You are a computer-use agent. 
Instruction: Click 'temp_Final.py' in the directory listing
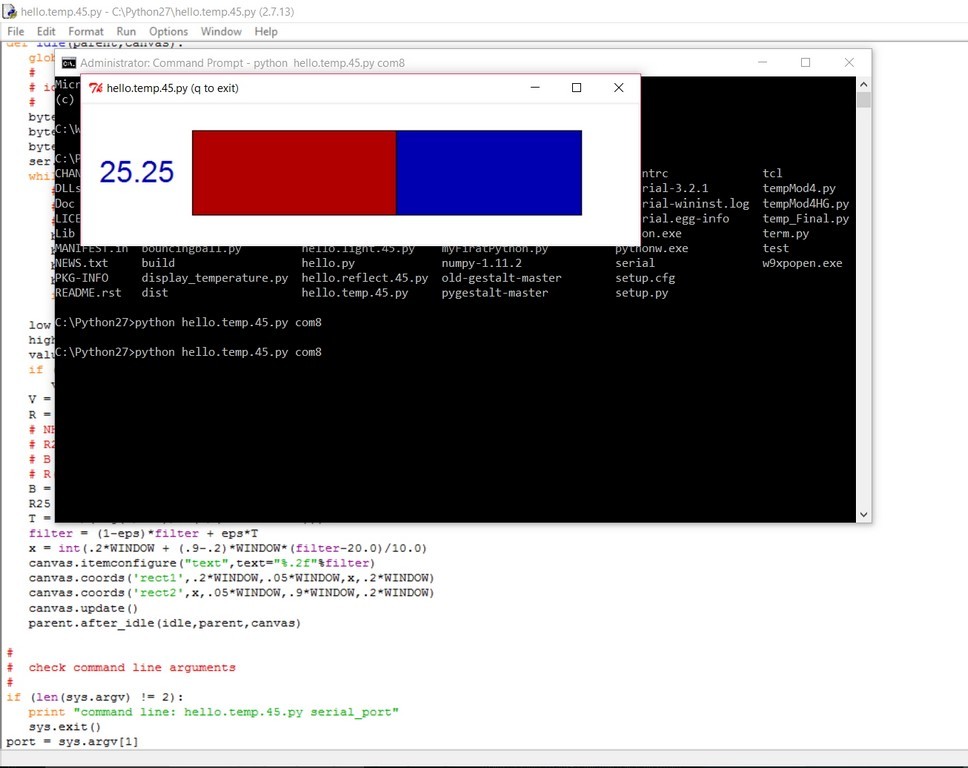point(806,219)
